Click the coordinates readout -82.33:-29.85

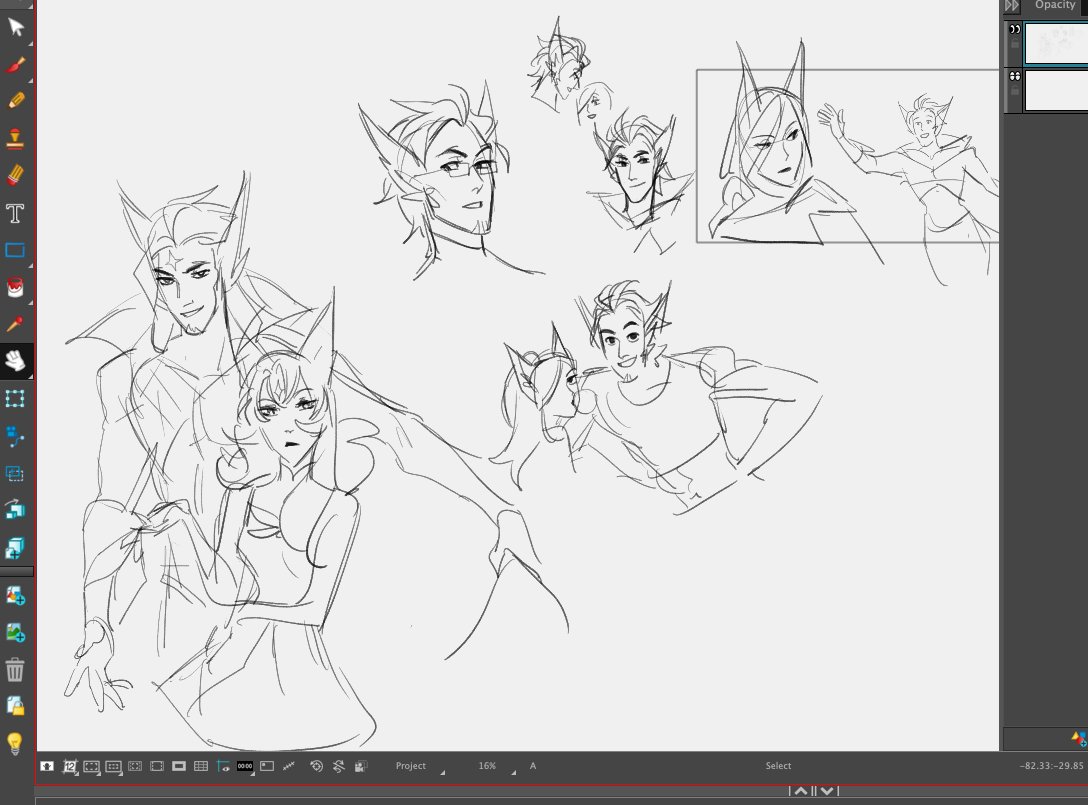pos(1051,766)
